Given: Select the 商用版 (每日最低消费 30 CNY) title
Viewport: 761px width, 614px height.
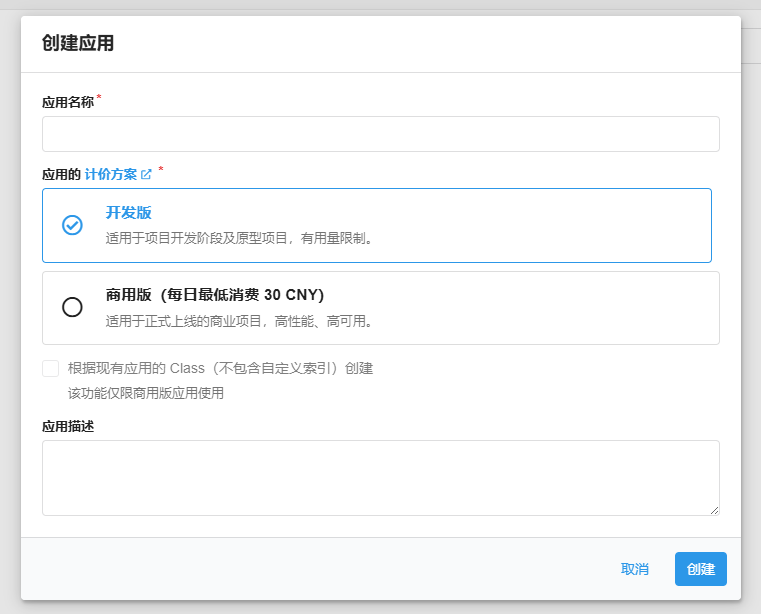Looking at the screenshot, I should [x=215, y=295].
